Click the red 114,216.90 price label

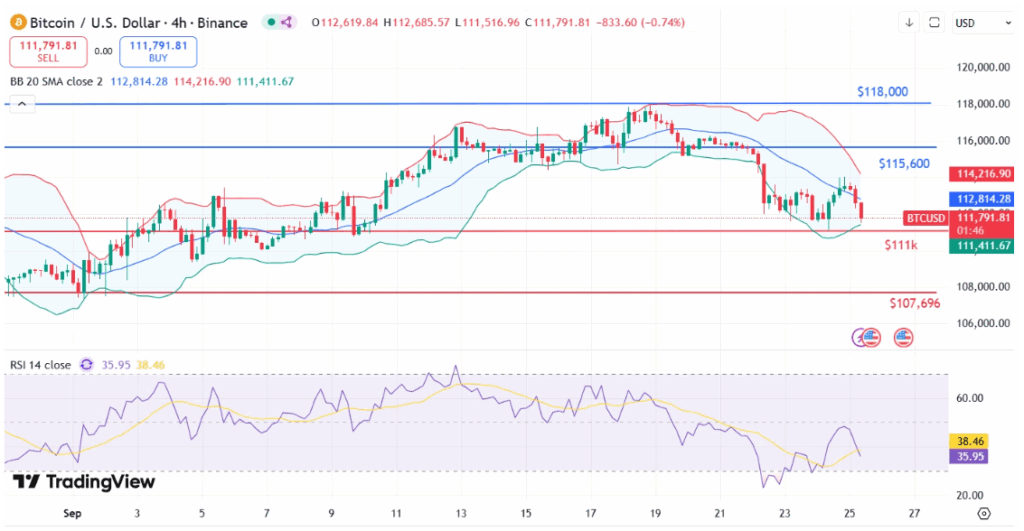tap(981, 174)
